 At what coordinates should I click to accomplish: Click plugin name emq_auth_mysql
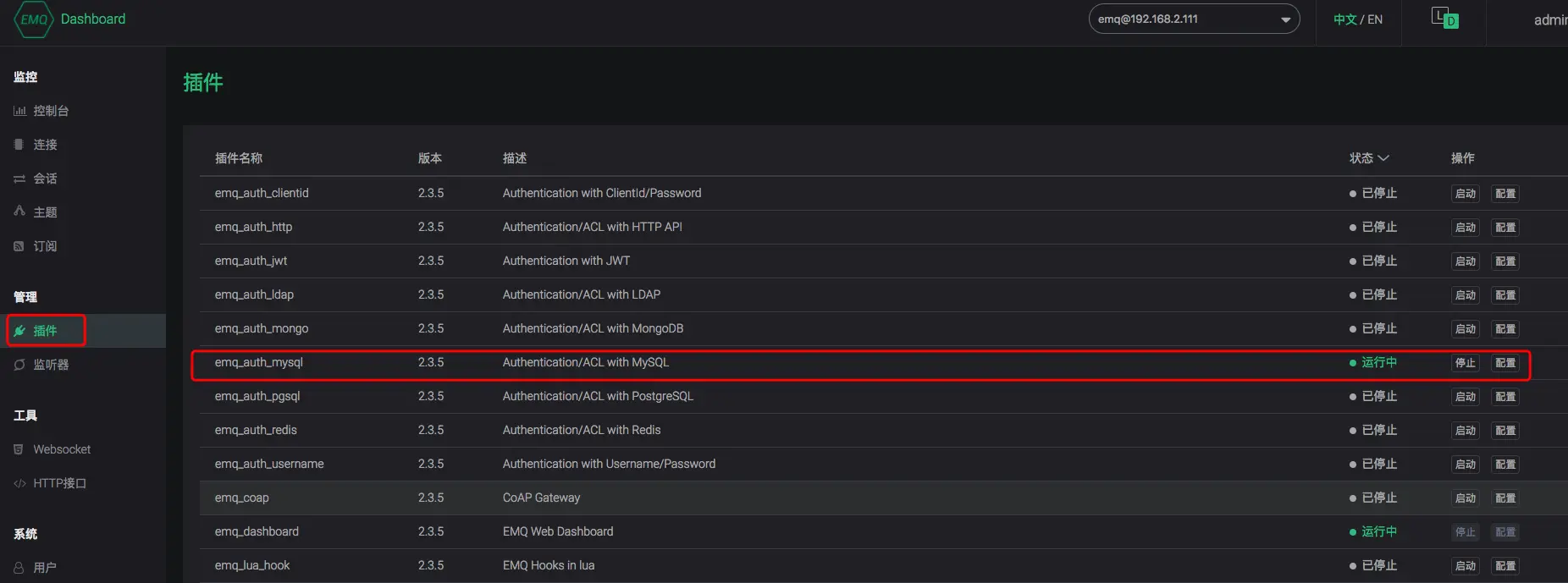(258, 362)
